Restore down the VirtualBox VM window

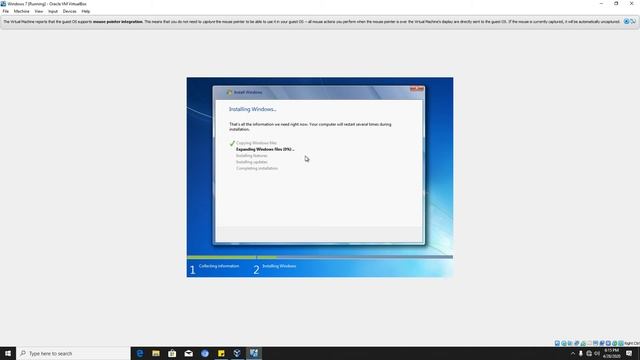coord(616,4)
